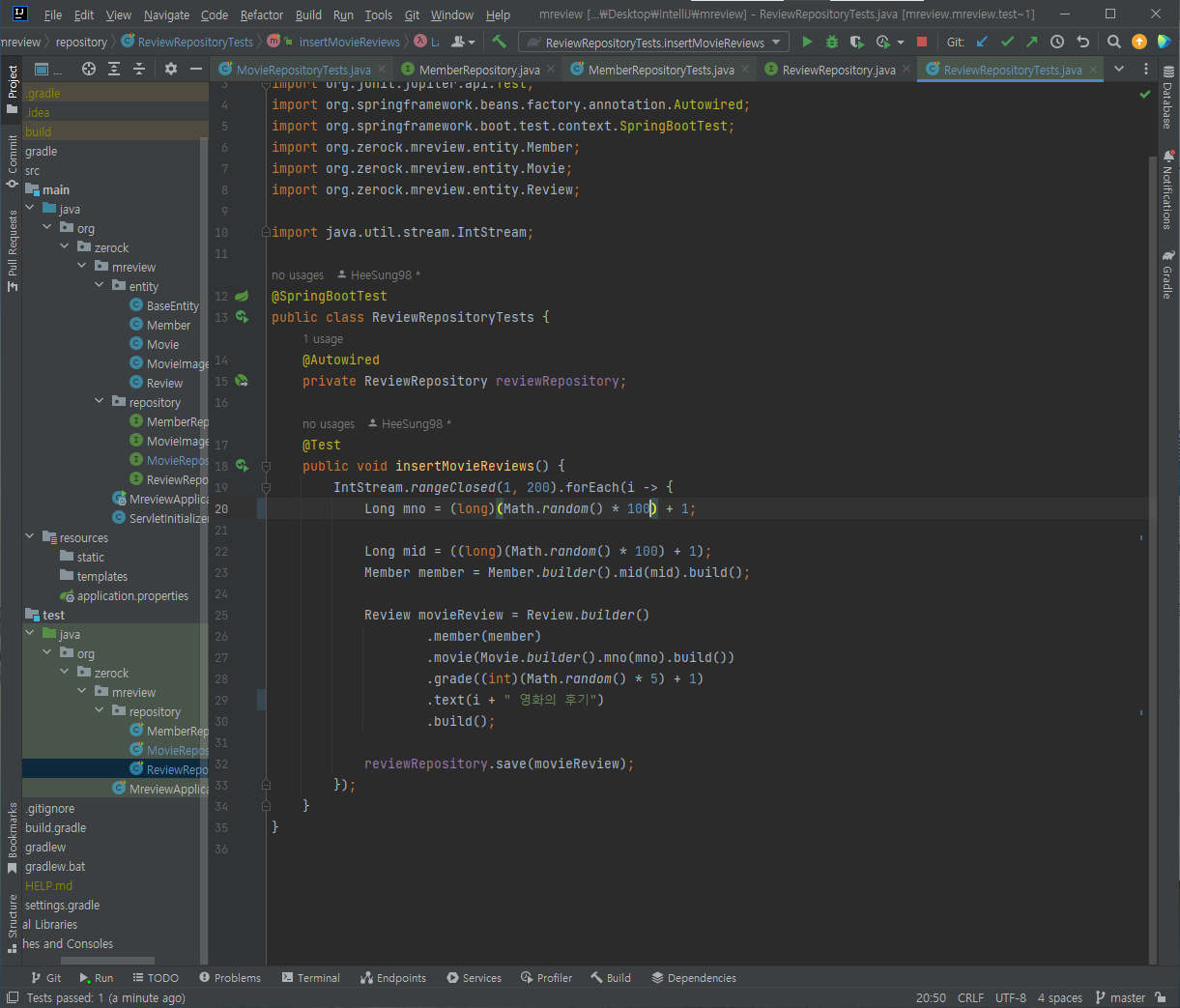Open the Commit tool window
The width and height of the screenshot is (1180, 1008).
point(13,161)
